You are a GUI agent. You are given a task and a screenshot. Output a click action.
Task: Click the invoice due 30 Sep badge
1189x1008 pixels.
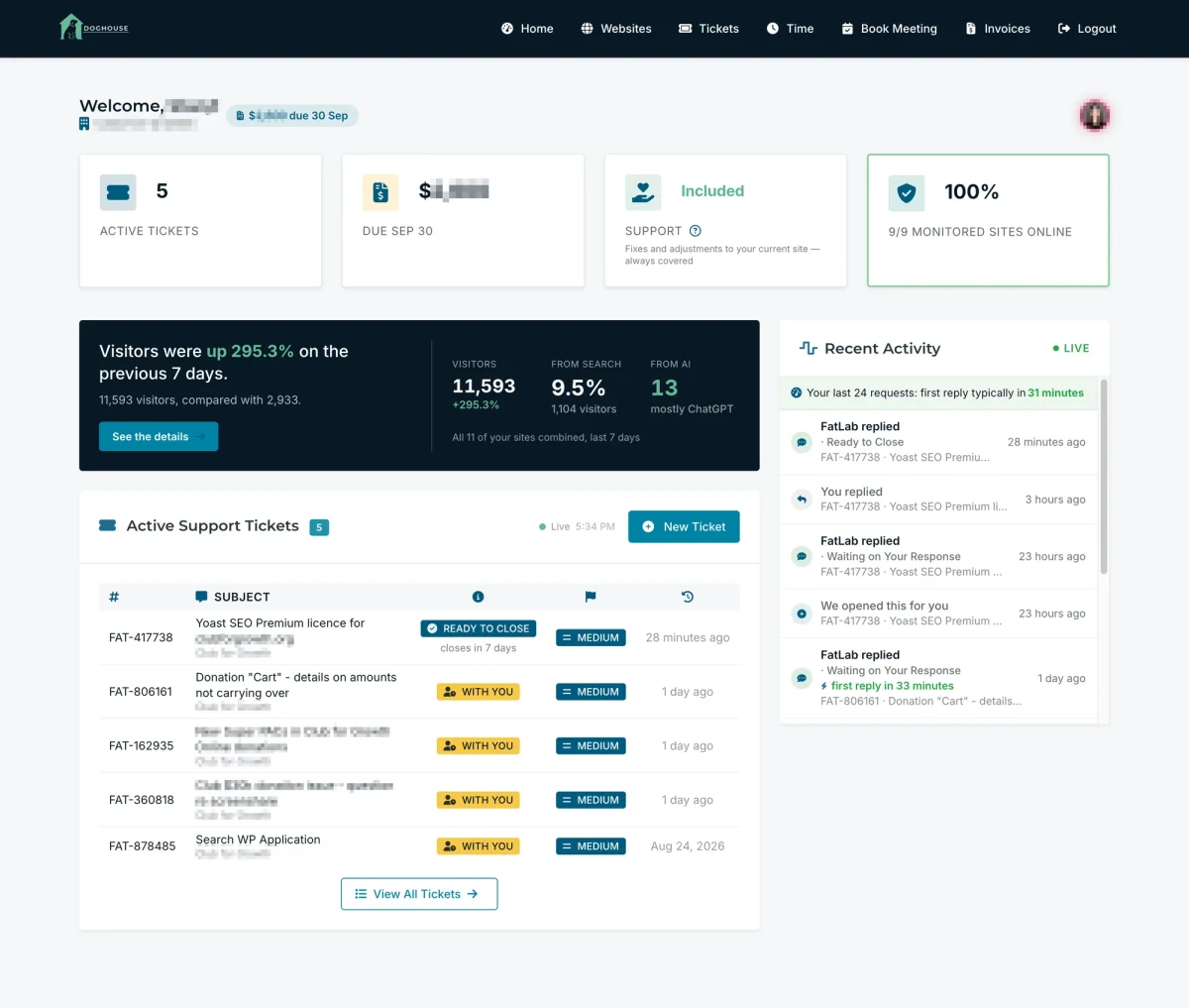[292, 116]
